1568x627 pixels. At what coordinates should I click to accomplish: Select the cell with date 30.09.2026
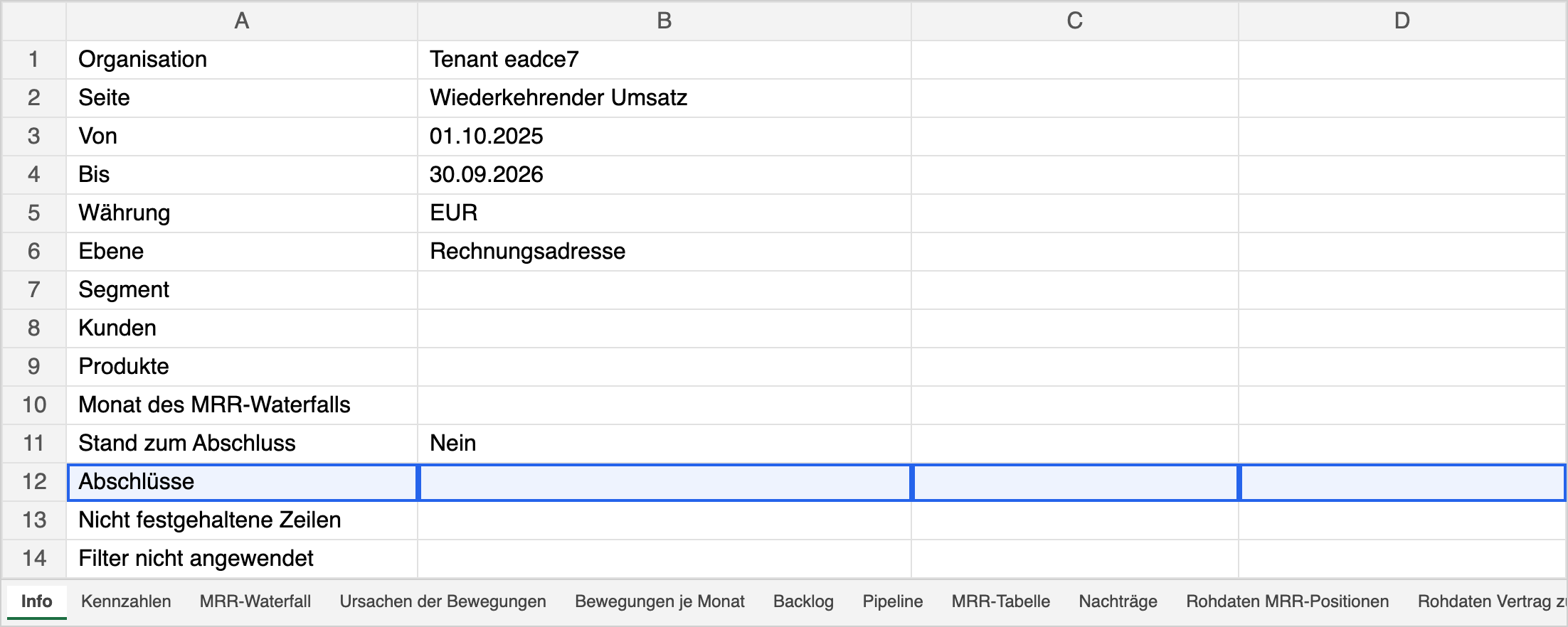pyautogui.click(x=664, y=174)
